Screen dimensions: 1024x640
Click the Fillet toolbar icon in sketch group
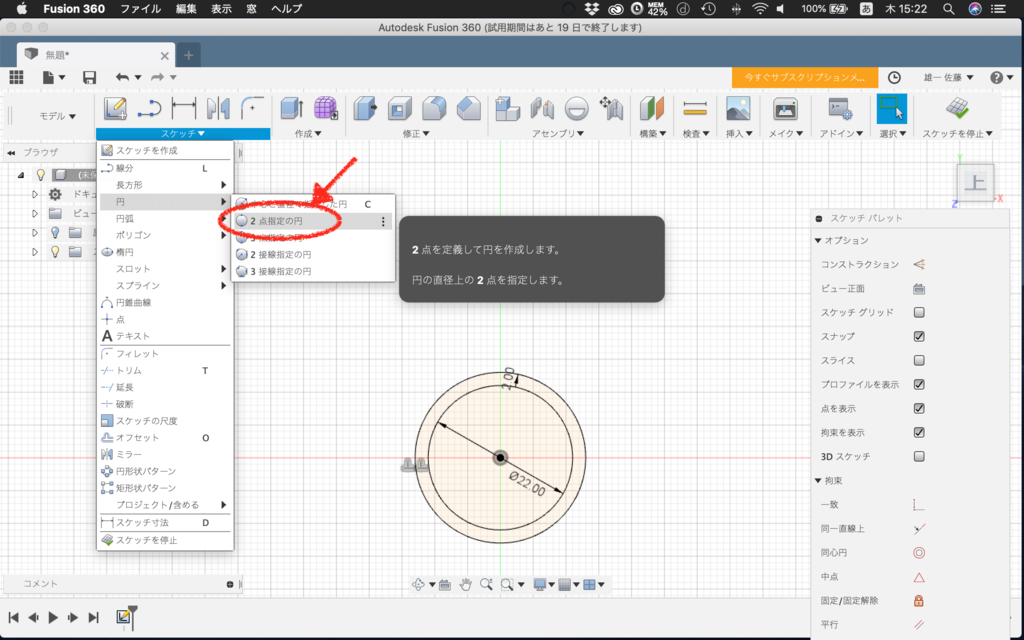point(252,108)
